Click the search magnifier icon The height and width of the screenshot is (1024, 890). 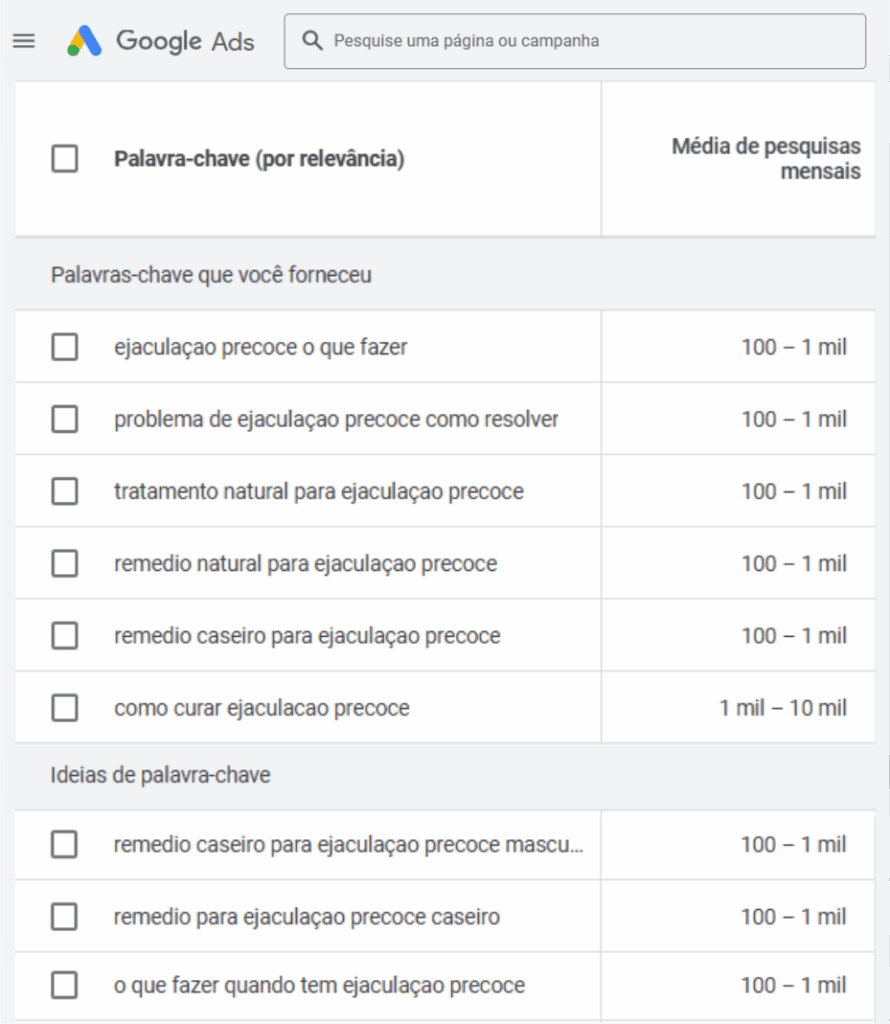(312, 41)
